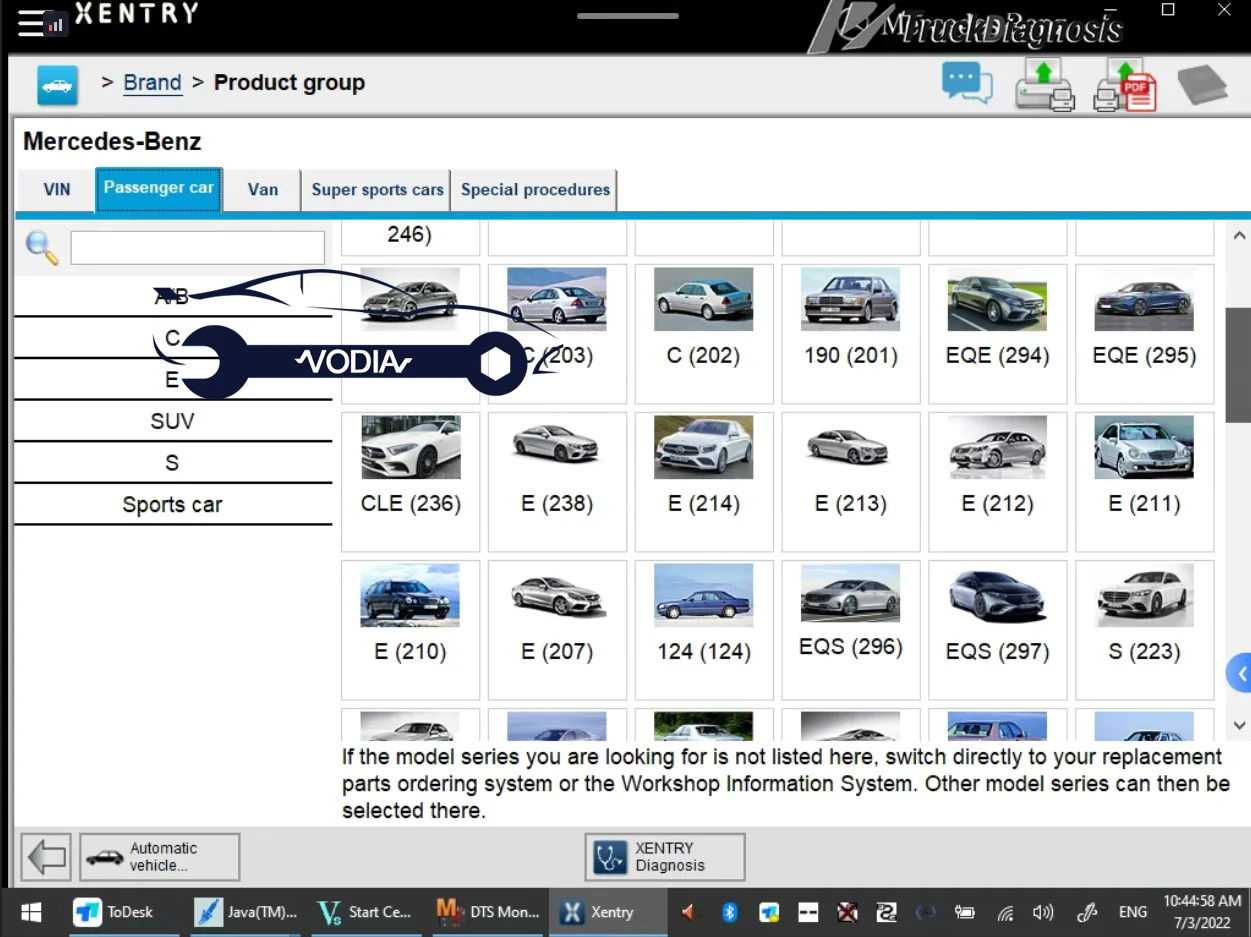Pick the S (223) model card
The image size is (1251, 937).
[1145, 630]
